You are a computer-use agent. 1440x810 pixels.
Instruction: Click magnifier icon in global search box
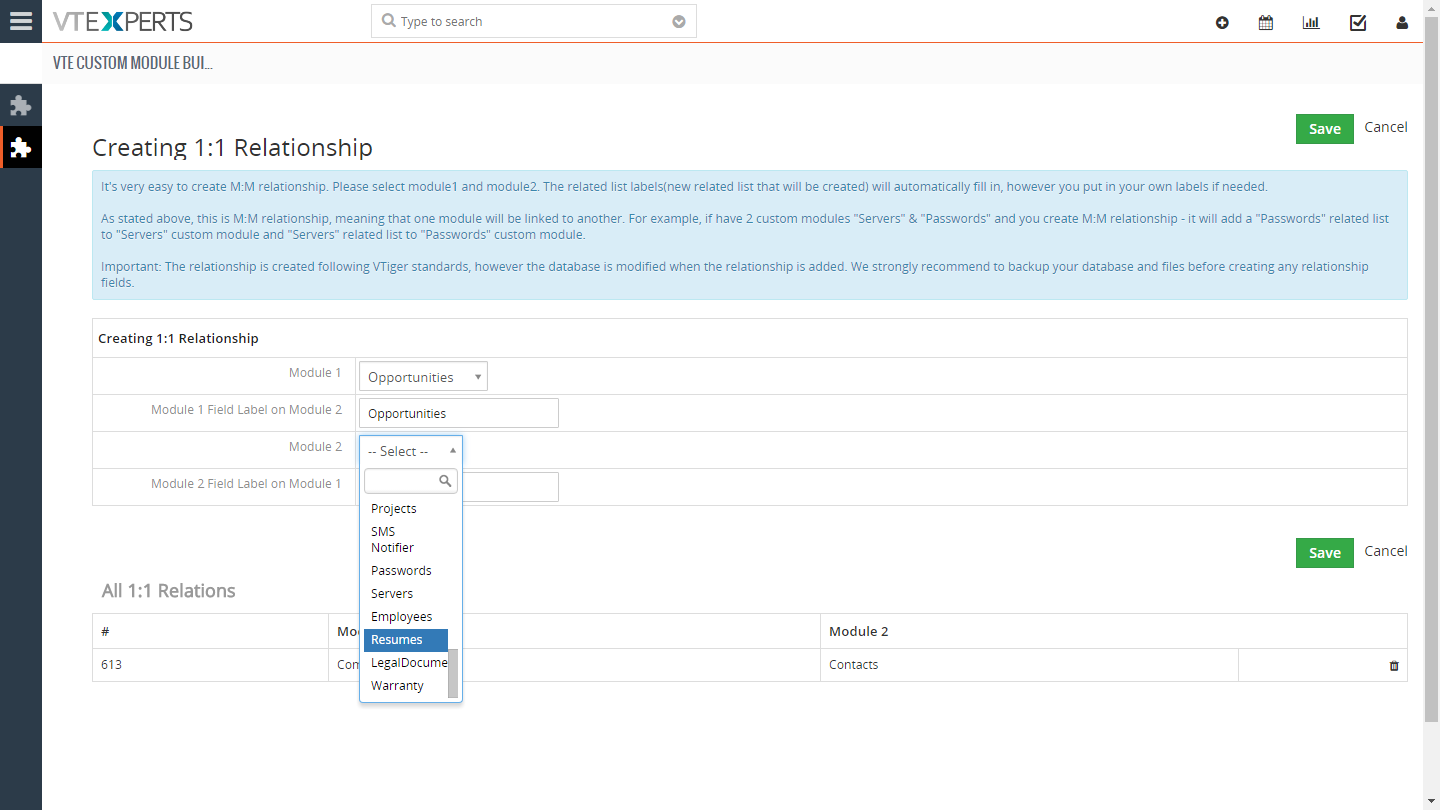(x=388, y=21)
